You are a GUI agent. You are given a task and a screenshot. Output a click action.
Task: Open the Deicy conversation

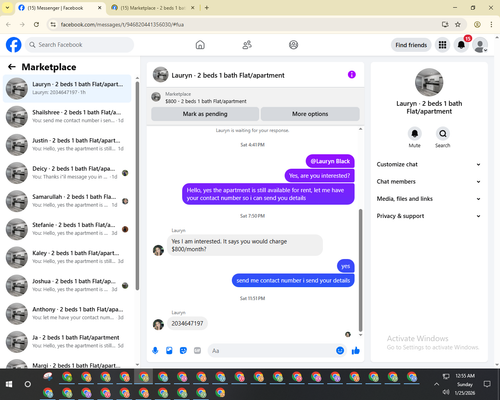coord(67,173)
